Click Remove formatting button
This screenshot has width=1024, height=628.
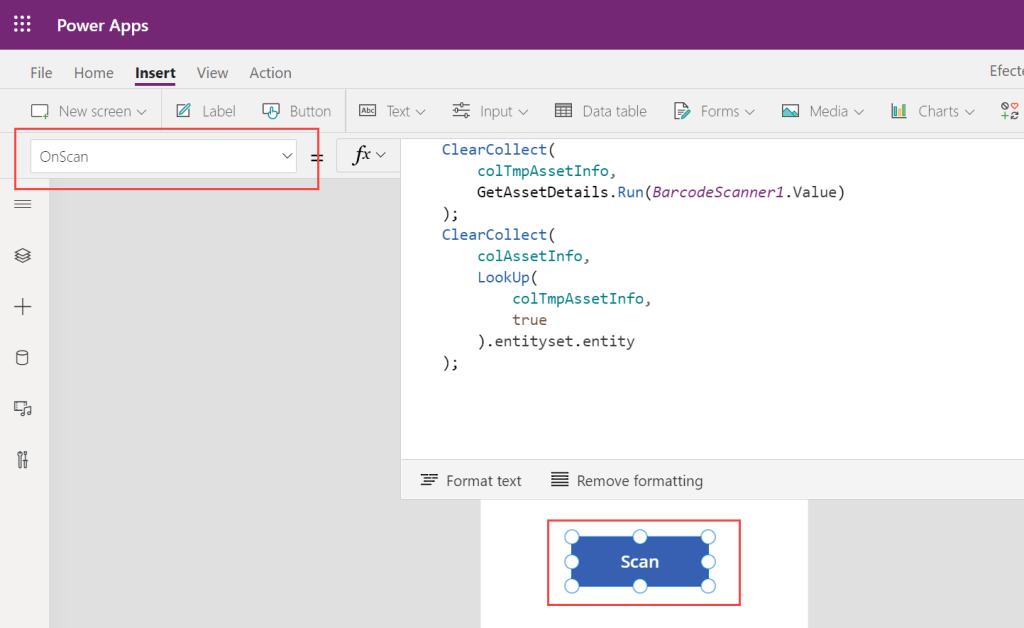point(627,481)
